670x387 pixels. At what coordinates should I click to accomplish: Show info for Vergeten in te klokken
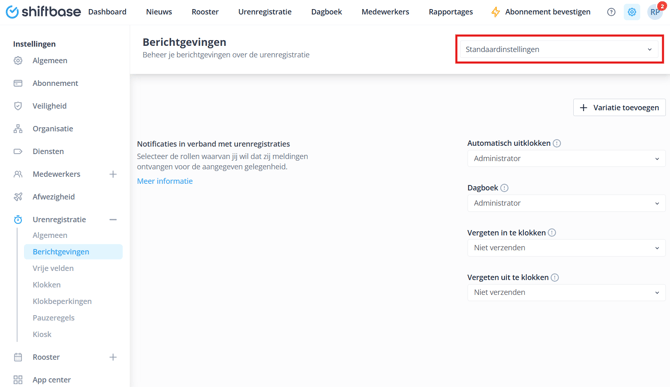552,233
